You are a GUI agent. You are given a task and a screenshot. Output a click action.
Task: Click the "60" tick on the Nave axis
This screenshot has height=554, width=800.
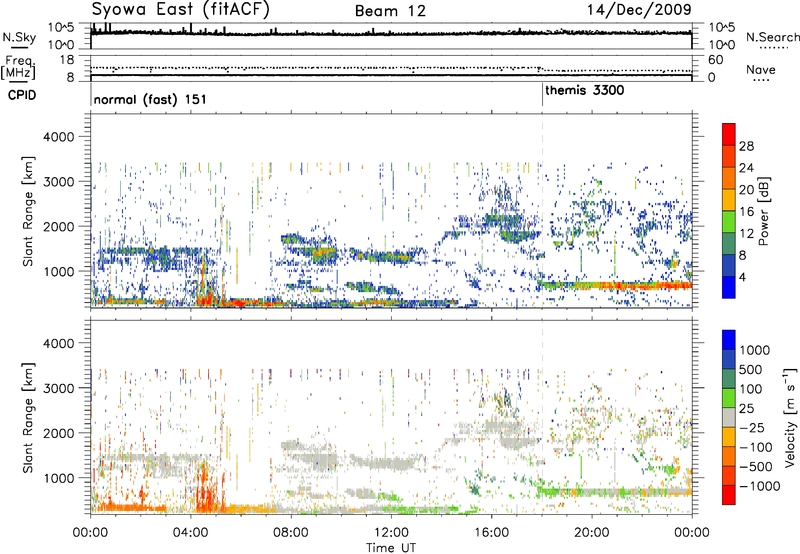point(716,60)
